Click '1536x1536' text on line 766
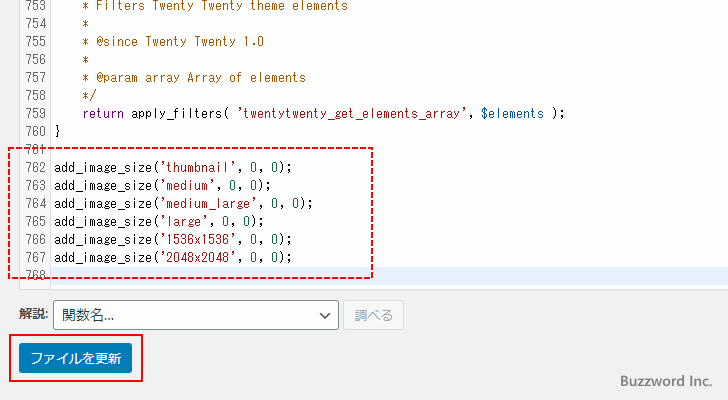Image resolution: width=728 pixels, height=400 pixels. (x=198, y=239)
